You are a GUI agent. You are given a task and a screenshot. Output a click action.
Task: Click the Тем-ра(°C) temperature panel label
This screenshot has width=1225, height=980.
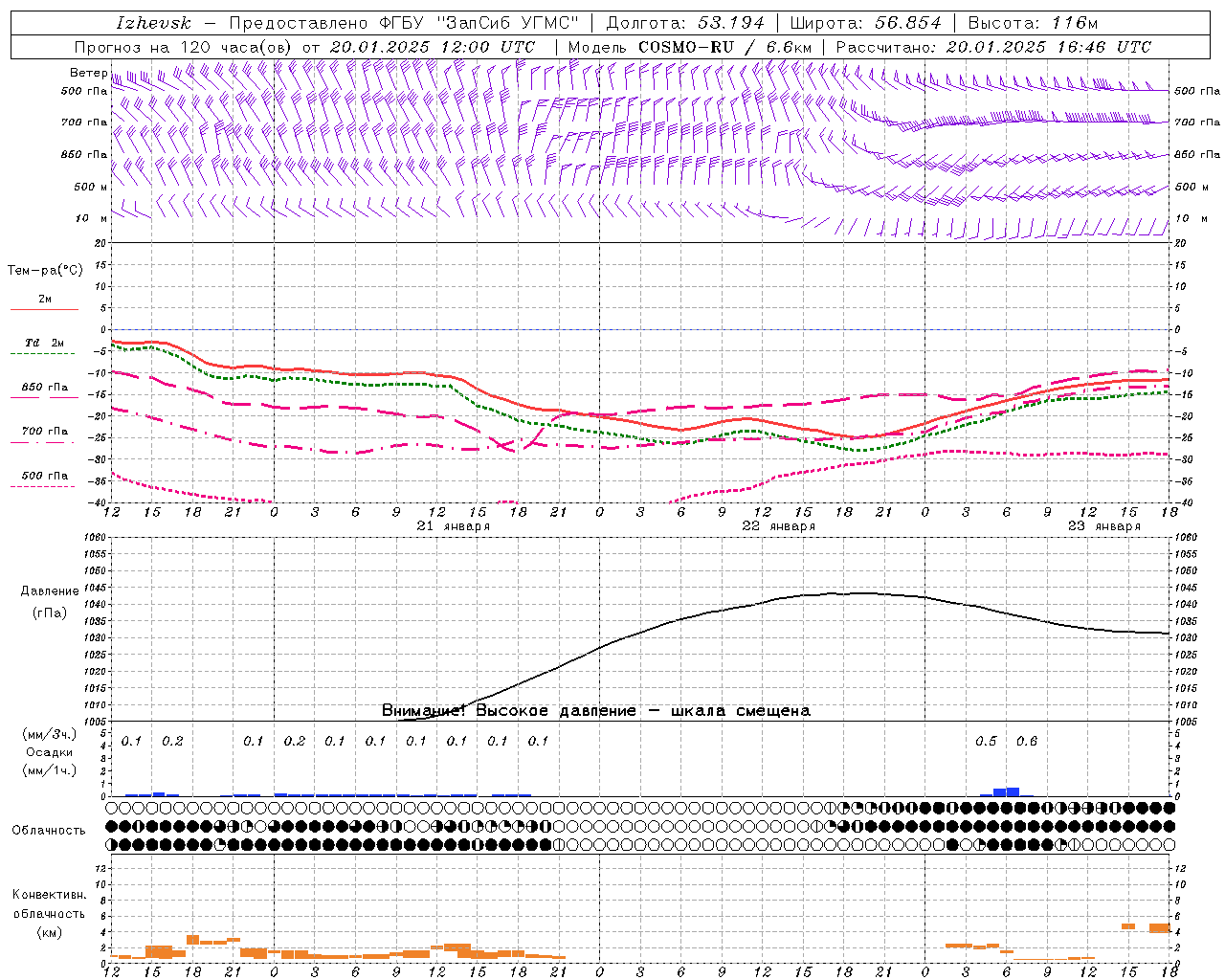(45, 271)
